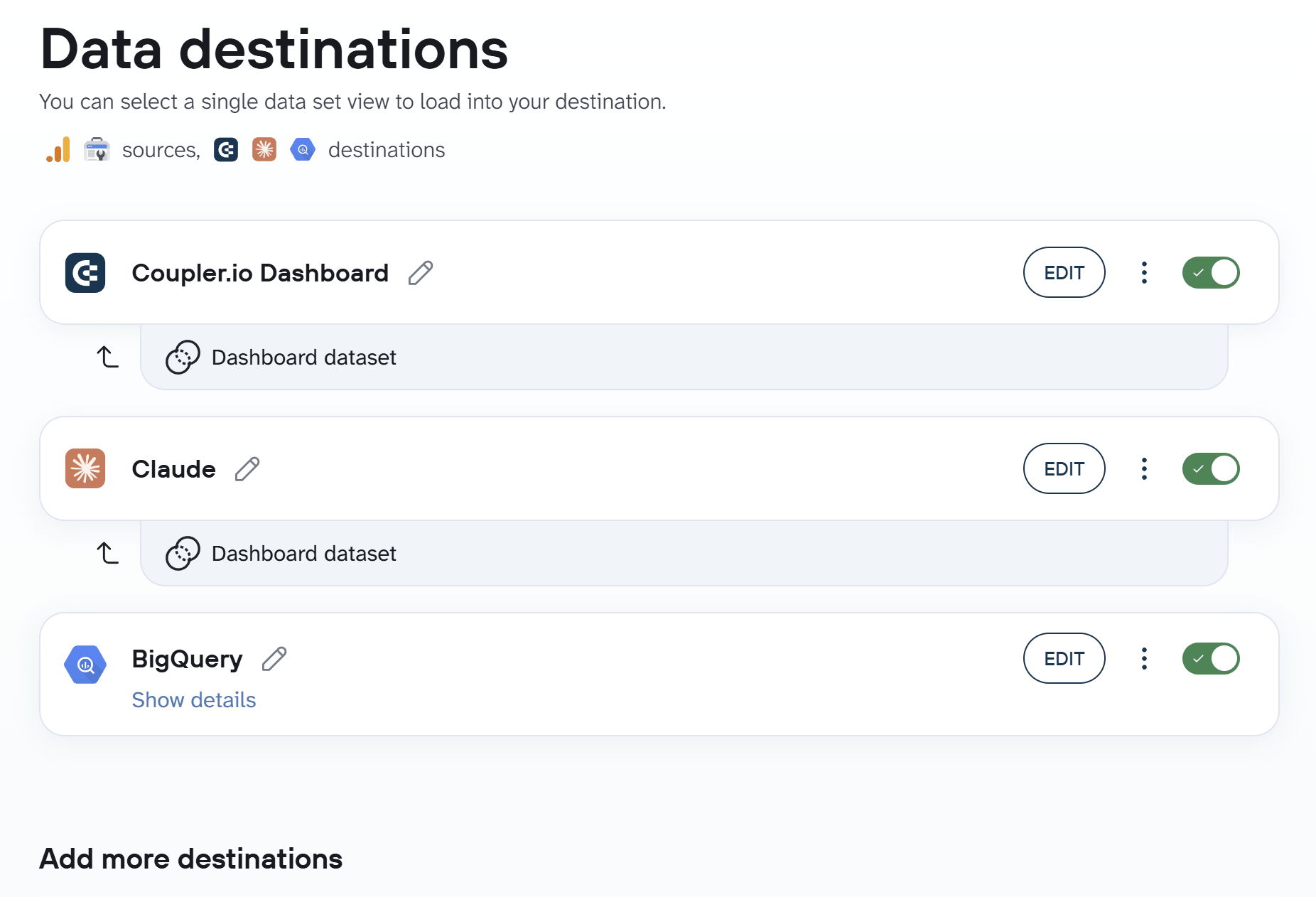Image resolution: width=1316 pixels, height=897 pixels.
Task: Click the dataset icon under Claude
Action: point(183,554)
